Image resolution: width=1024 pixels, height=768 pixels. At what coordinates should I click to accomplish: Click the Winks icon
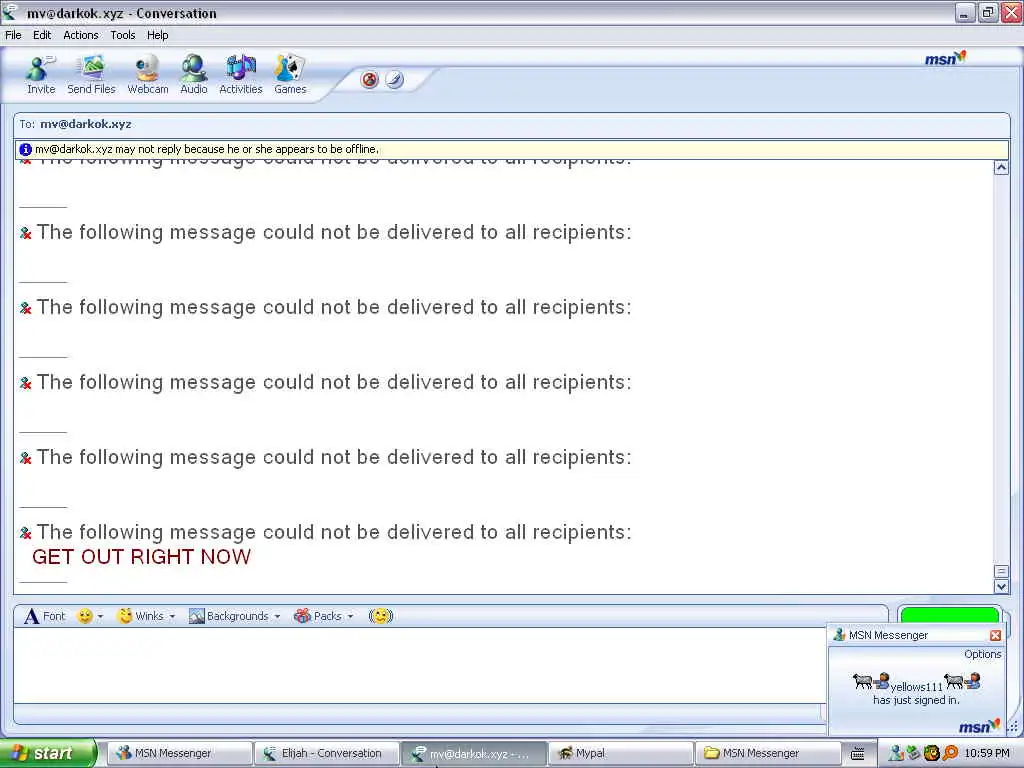[125, 616]
